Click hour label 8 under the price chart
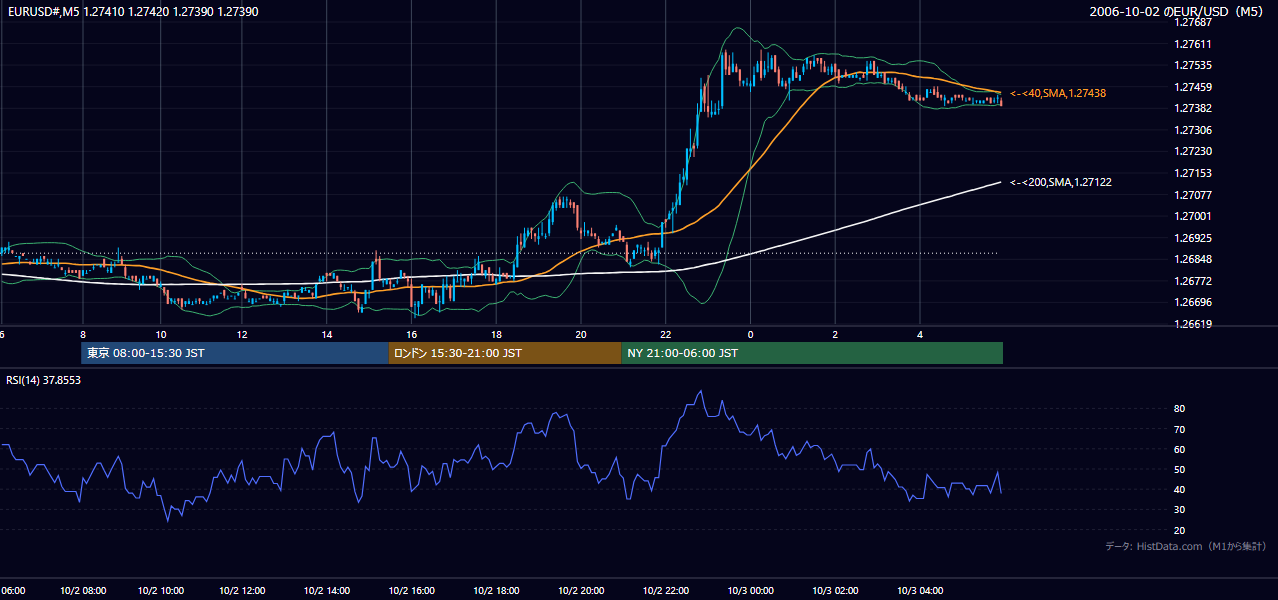This screenshot has width=1278, height=600. 83,334
